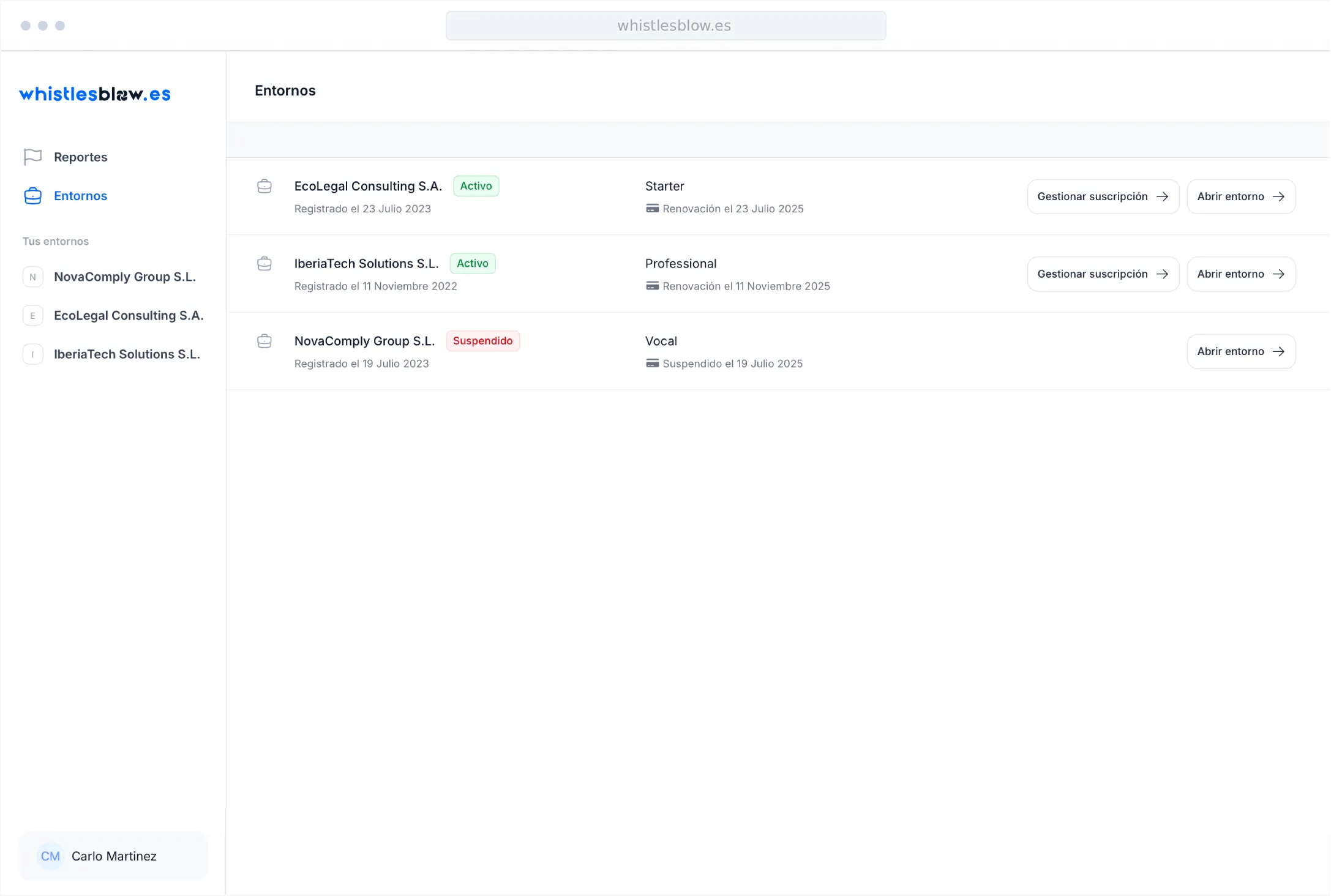
Task: Click the CM user avatar icon
Action: point(50,856)
